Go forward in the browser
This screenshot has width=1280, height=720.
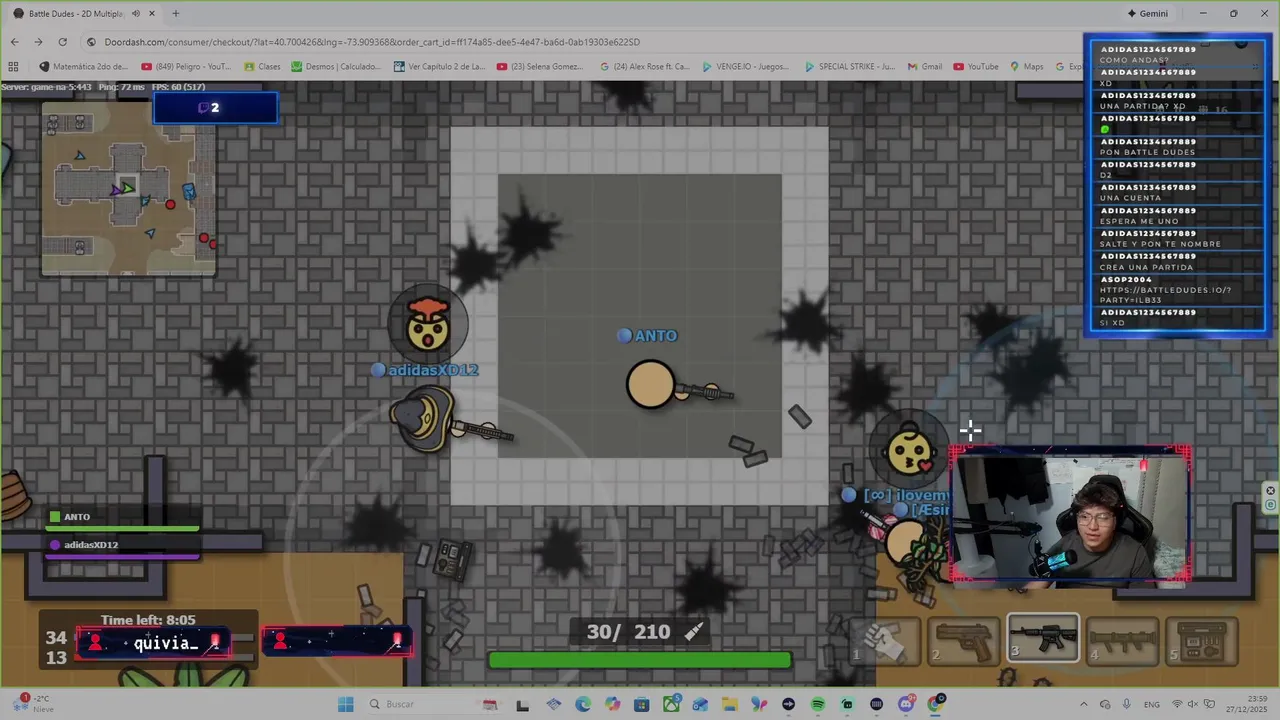[38, 42]
